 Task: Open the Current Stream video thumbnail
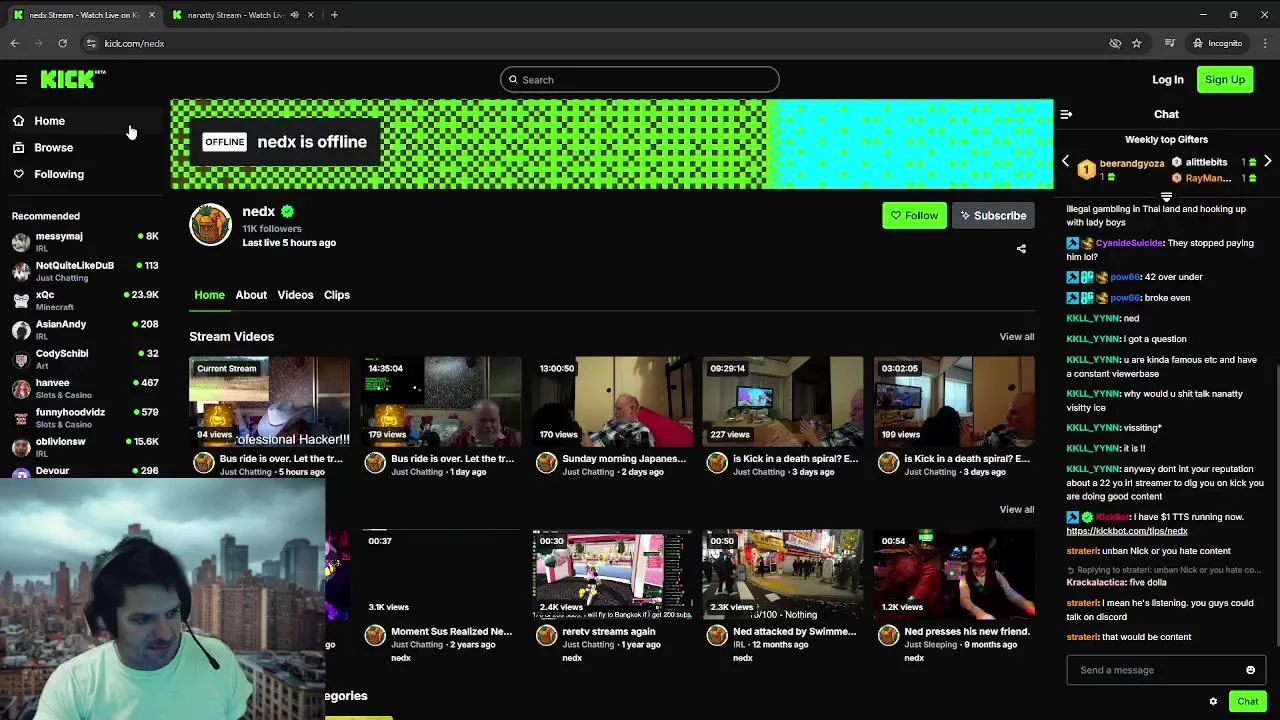(269, 402)
